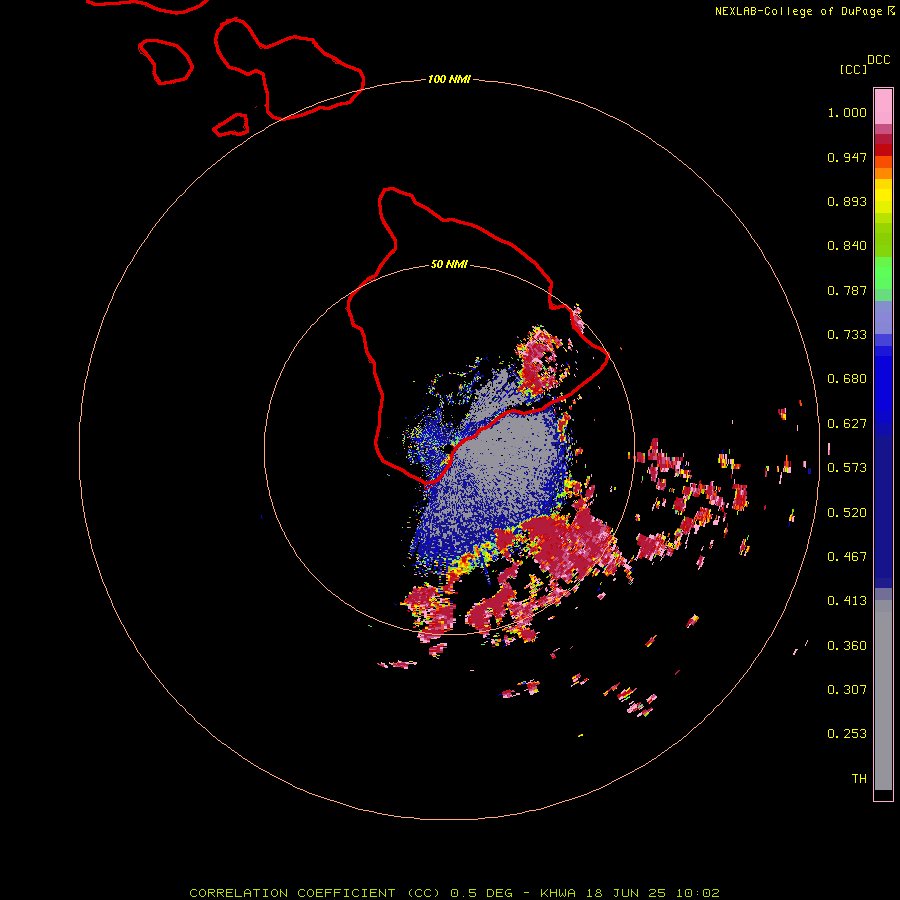This screenshot has height=900, width=900.
Task: Click the 0.467 color scale value
Action: pyautogui.click(x=847, y=557)
